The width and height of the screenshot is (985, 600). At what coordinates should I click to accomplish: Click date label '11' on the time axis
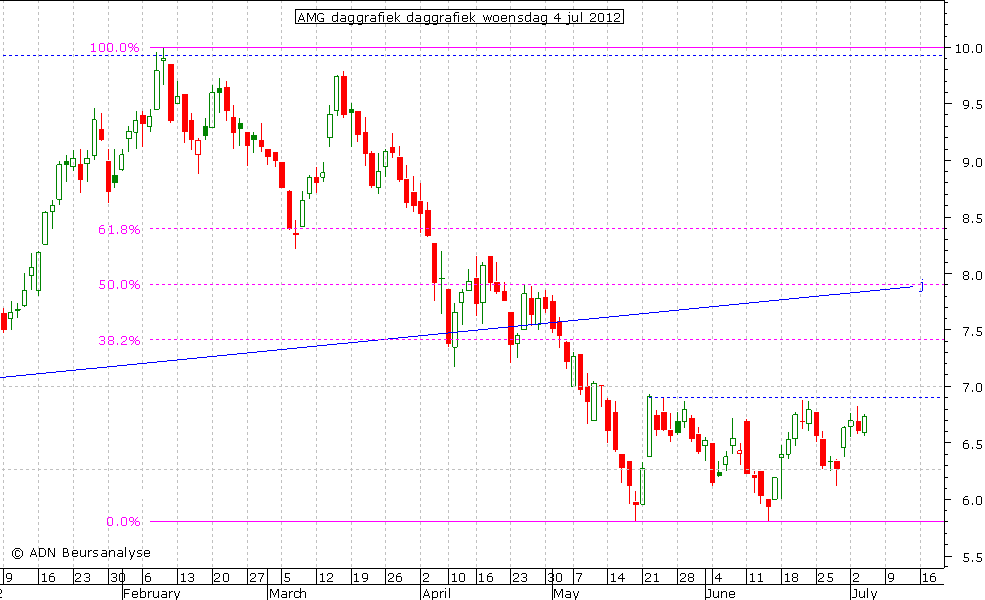pos(754,577)
